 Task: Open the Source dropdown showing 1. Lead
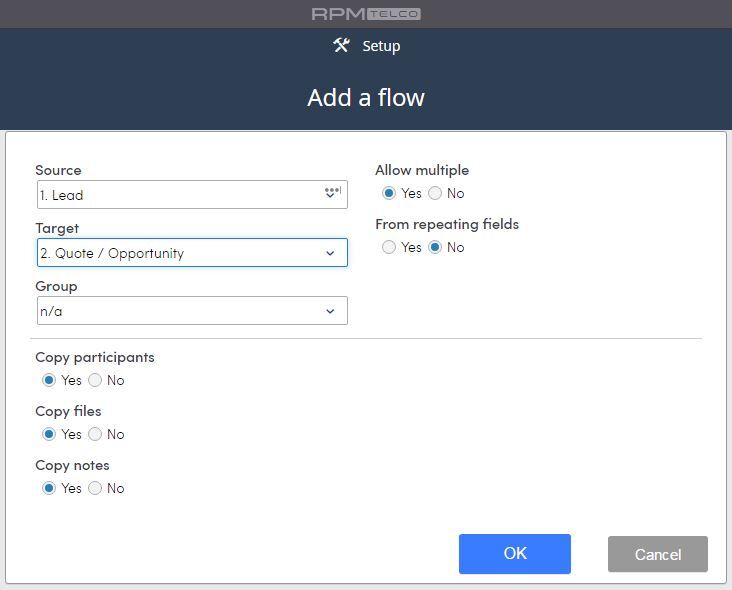click(192, 195)
